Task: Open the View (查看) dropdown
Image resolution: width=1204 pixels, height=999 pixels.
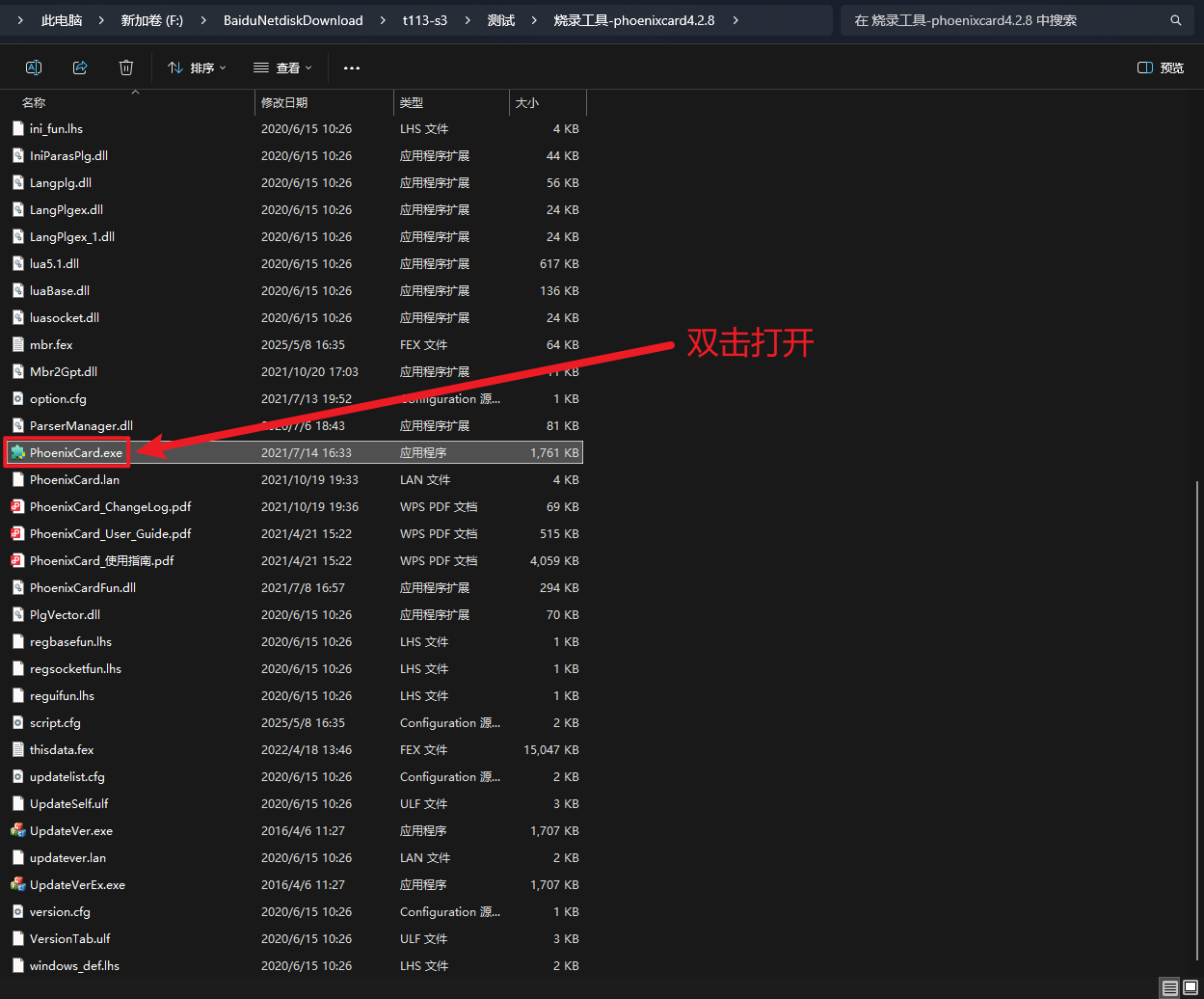Action: pyautogui.click(x=282, y=67)
